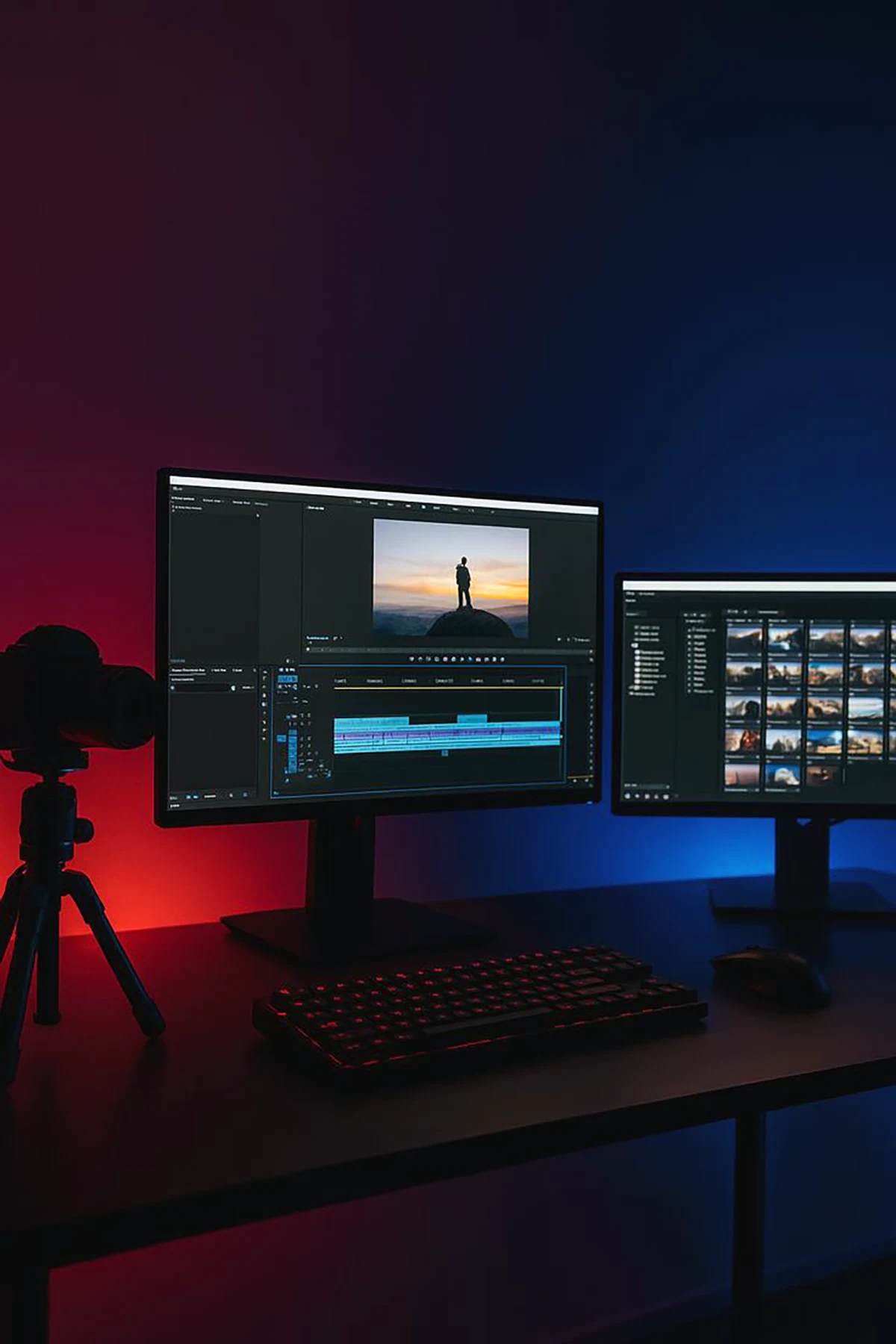Open the white rock on blue thumbnail, right monitor
The image size is (896, 1344).
point(783,774)
